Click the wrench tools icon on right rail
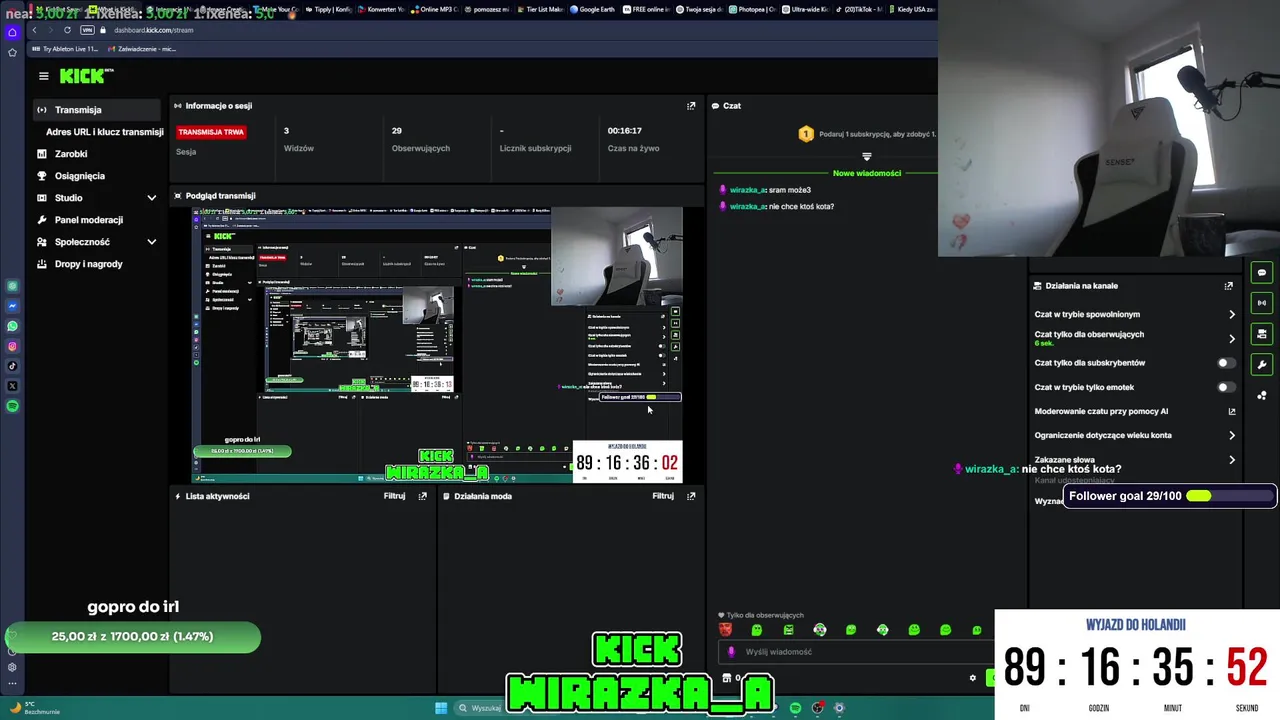The image size is (1280, 720). point(1262,365)
